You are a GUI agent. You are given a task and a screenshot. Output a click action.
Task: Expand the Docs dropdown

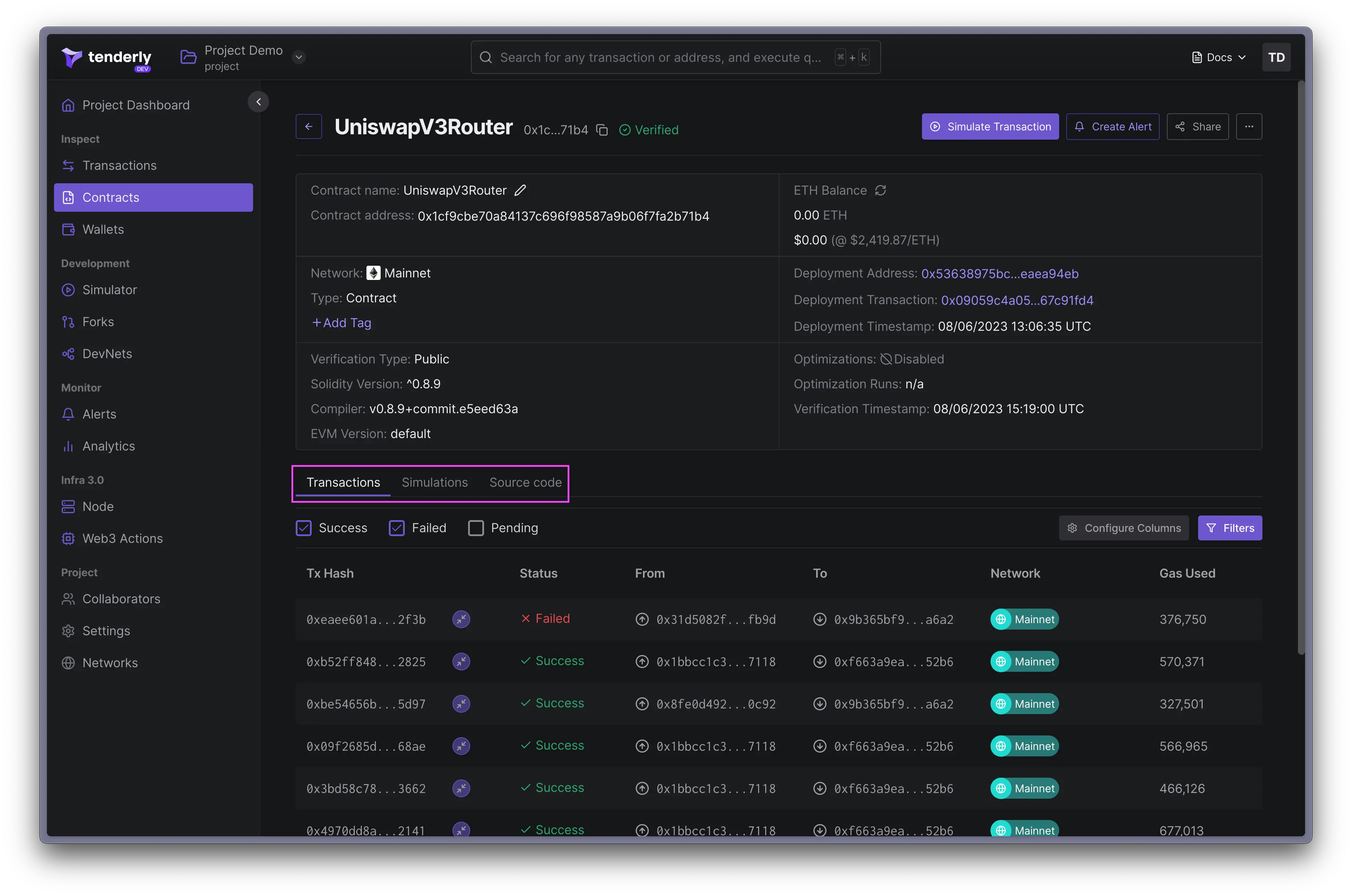(1218, 57)
